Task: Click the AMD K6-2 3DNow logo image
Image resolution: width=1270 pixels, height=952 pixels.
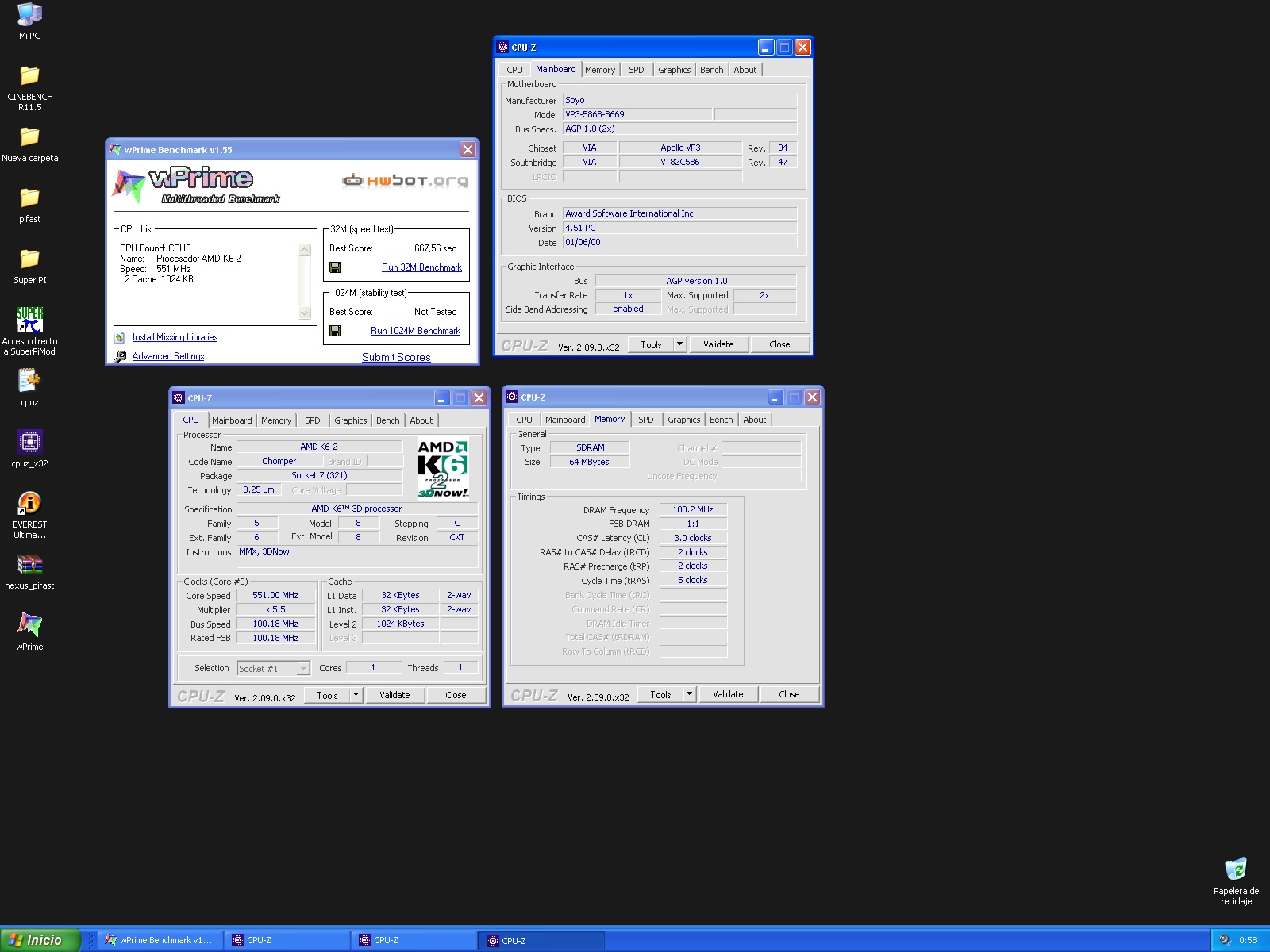Action: coord(443,468)
